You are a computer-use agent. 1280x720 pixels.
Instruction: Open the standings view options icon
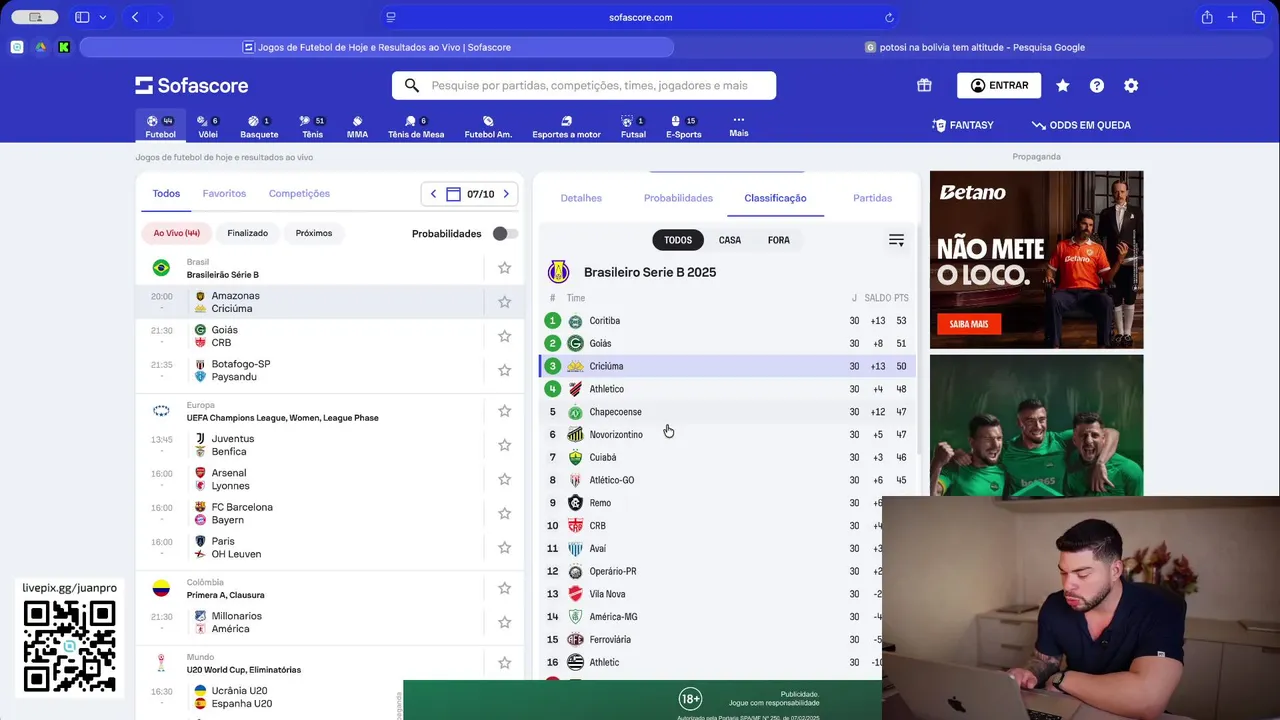(x=896, y=240)
